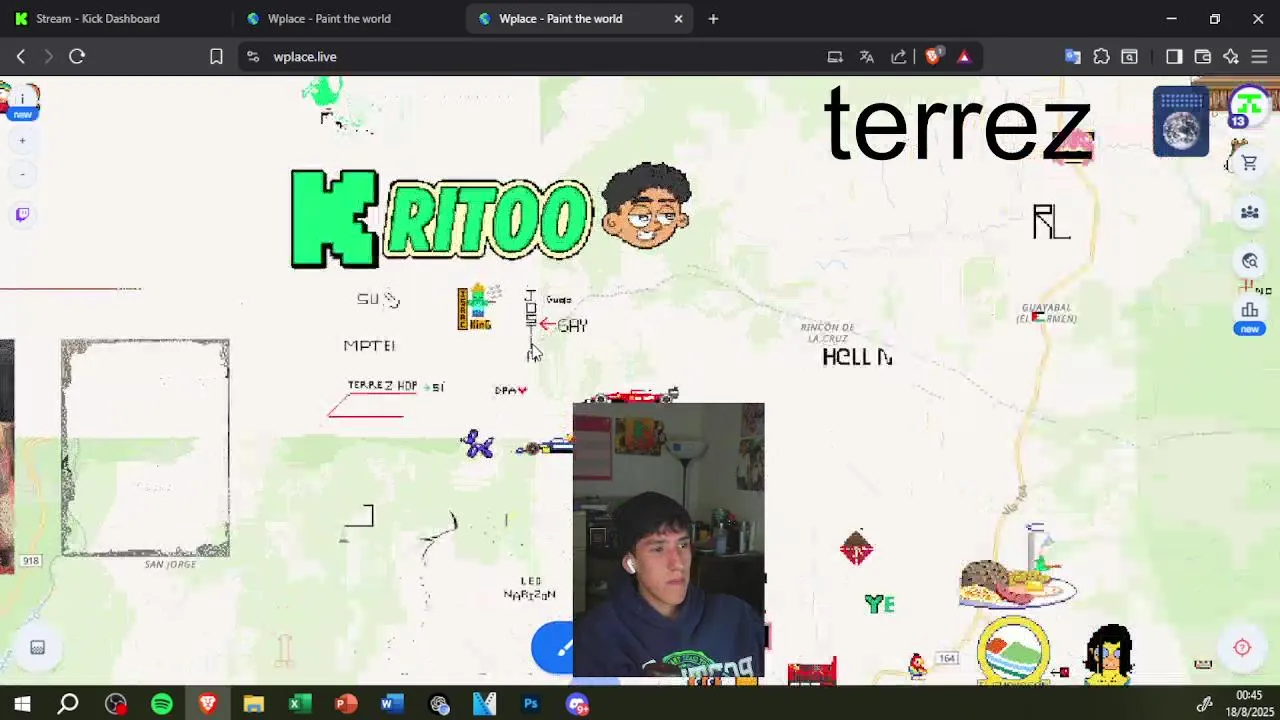Reload the wplace.live page
The height and width of the screenshot is (720, 1280).
77,57
